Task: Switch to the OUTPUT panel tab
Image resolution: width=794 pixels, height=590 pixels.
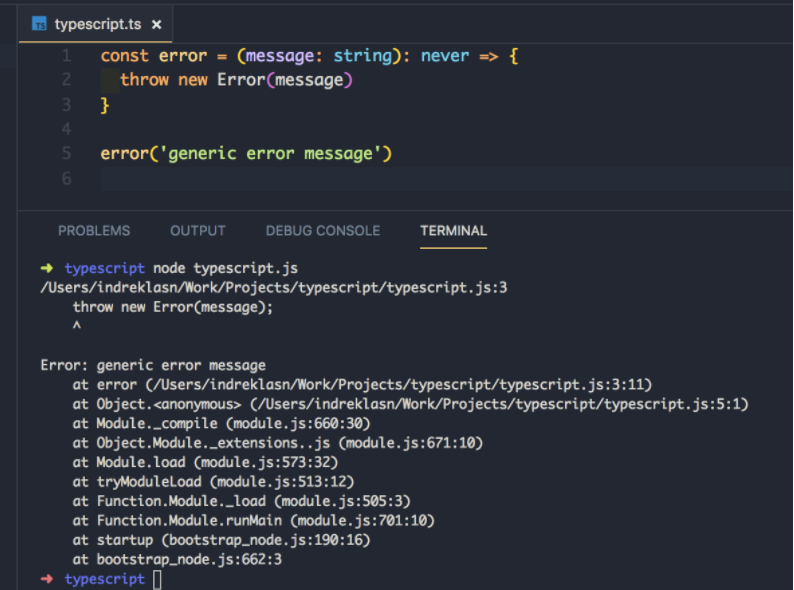Action: pos(198,231)
